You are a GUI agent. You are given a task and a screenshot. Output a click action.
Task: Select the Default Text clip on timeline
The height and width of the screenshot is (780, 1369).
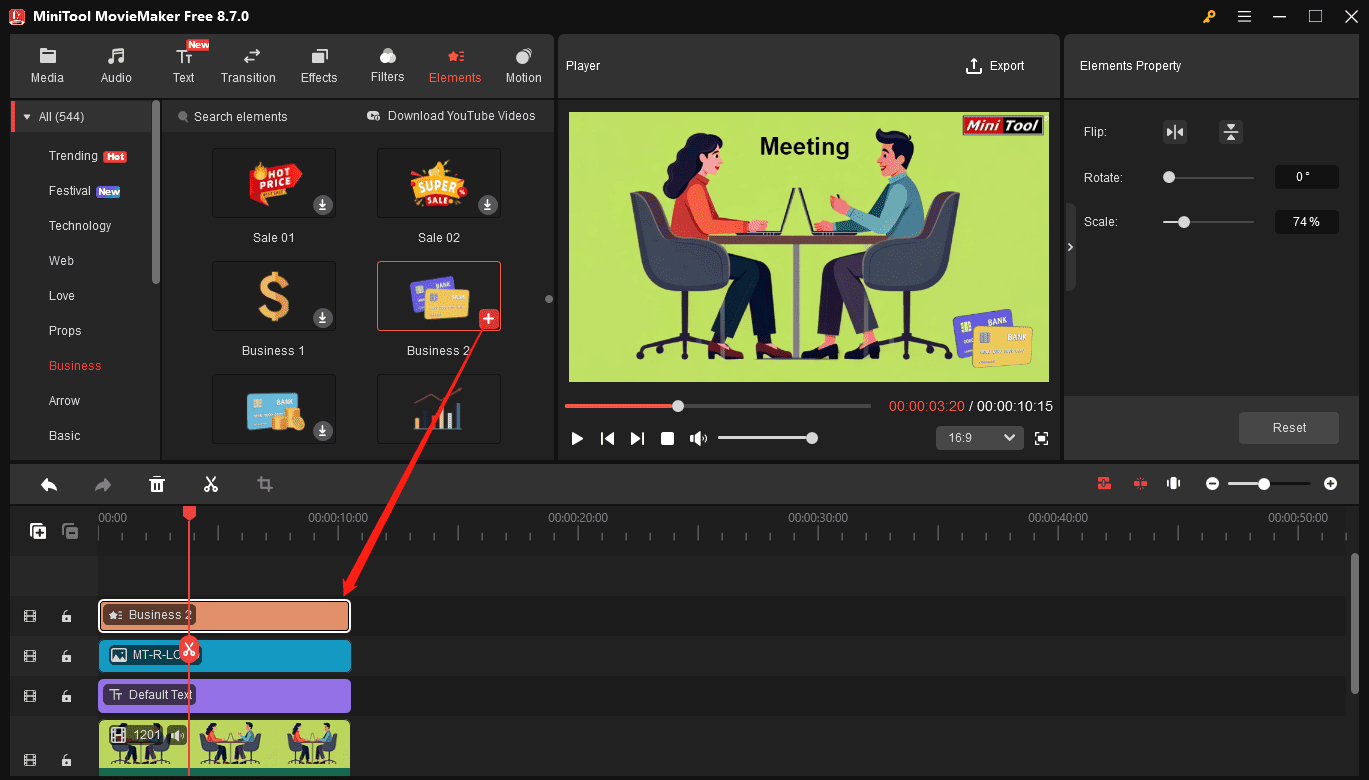pos(224,695)
